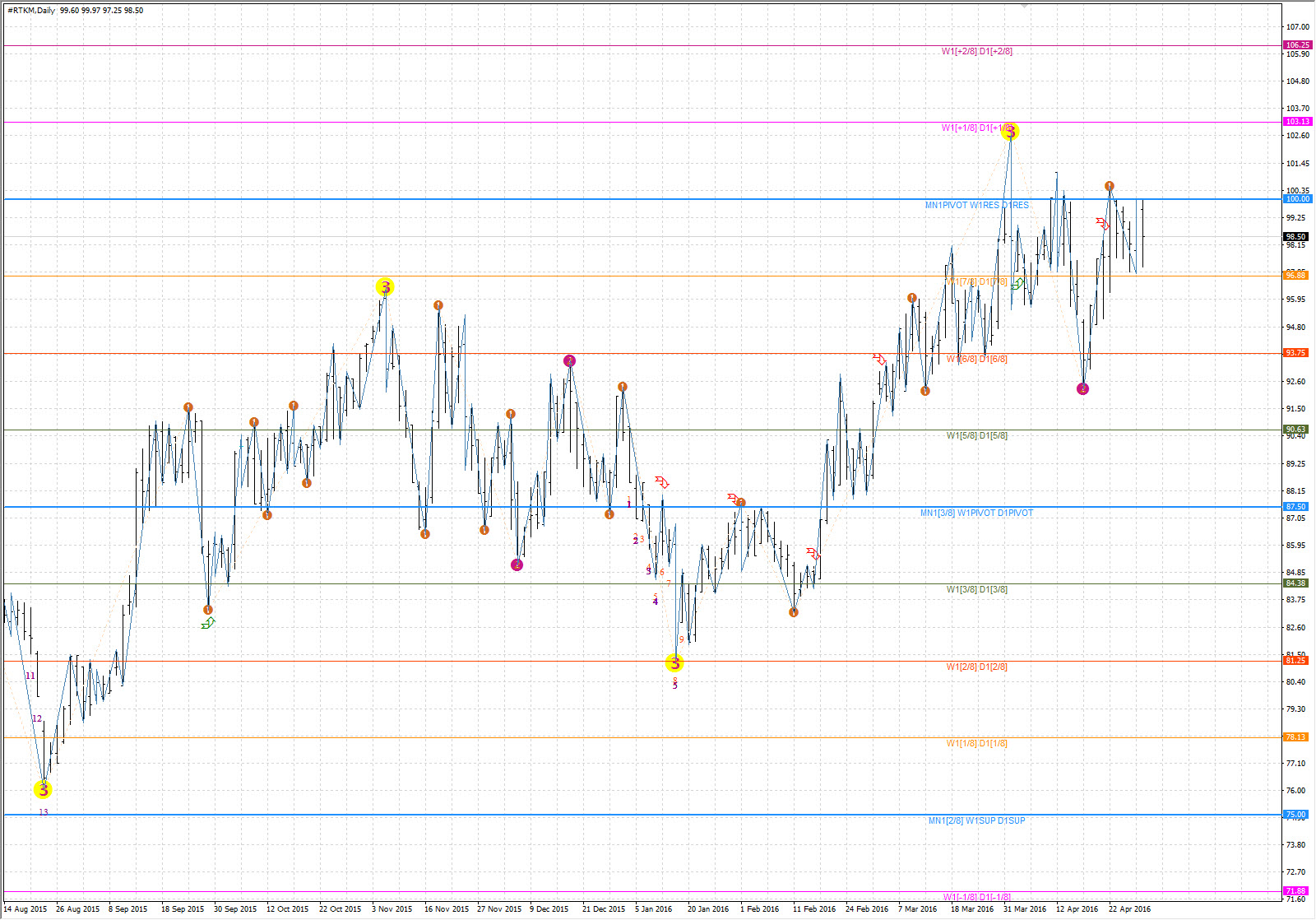Click the chart shift triangle on the top edge
The height and width of the screenshot is (920, 1316).
click(1025, 5)
